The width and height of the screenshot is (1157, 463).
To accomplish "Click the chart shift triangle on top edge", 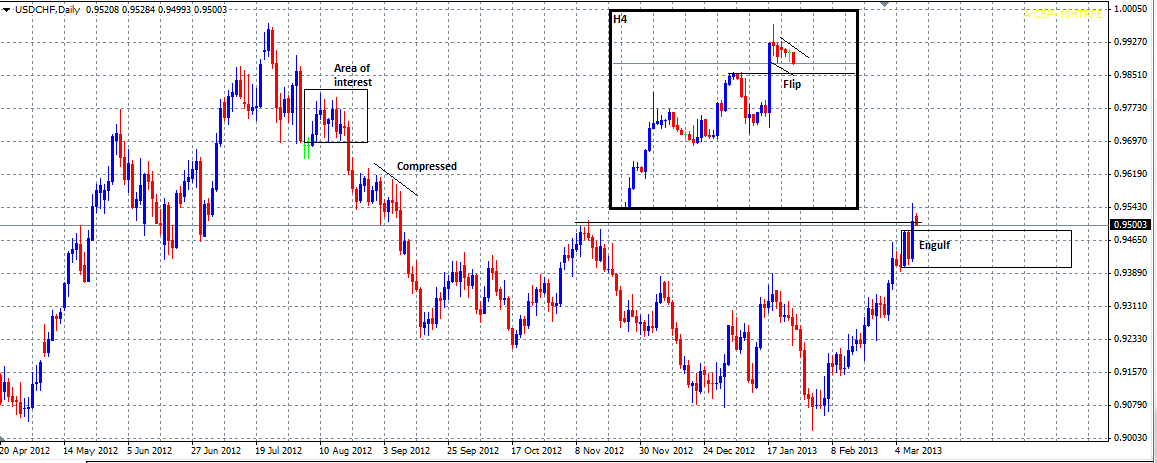I will click(x=884, y=4).
